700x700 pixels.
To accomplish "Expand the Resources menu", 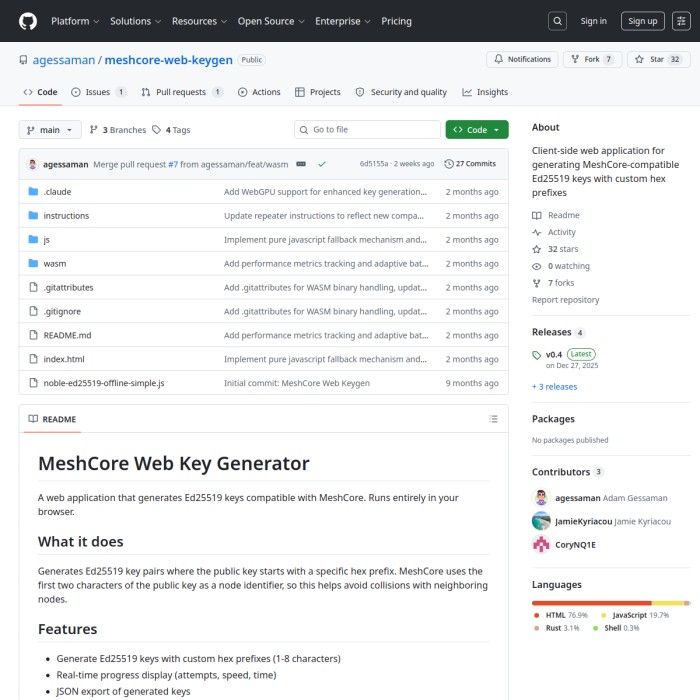I will click(x=199, y=21).
